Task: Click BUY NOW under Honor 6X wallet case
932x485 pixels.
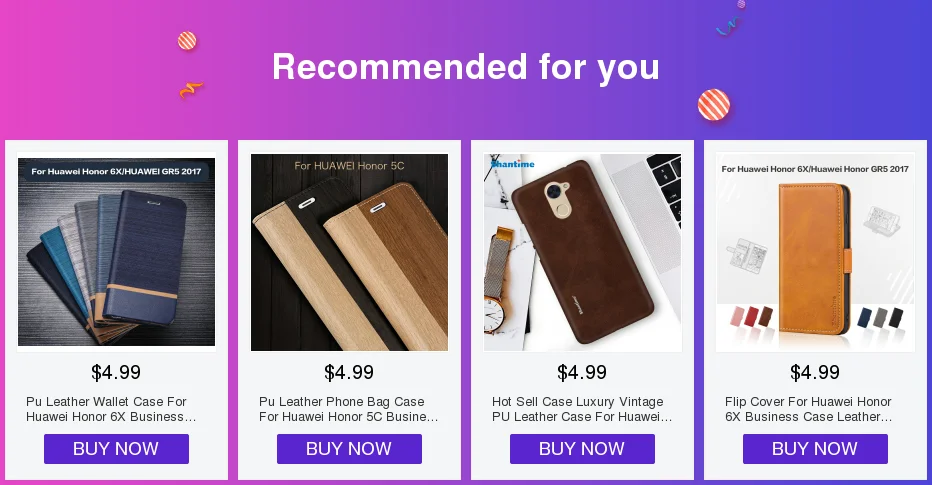Action: (x=116, y=449)
